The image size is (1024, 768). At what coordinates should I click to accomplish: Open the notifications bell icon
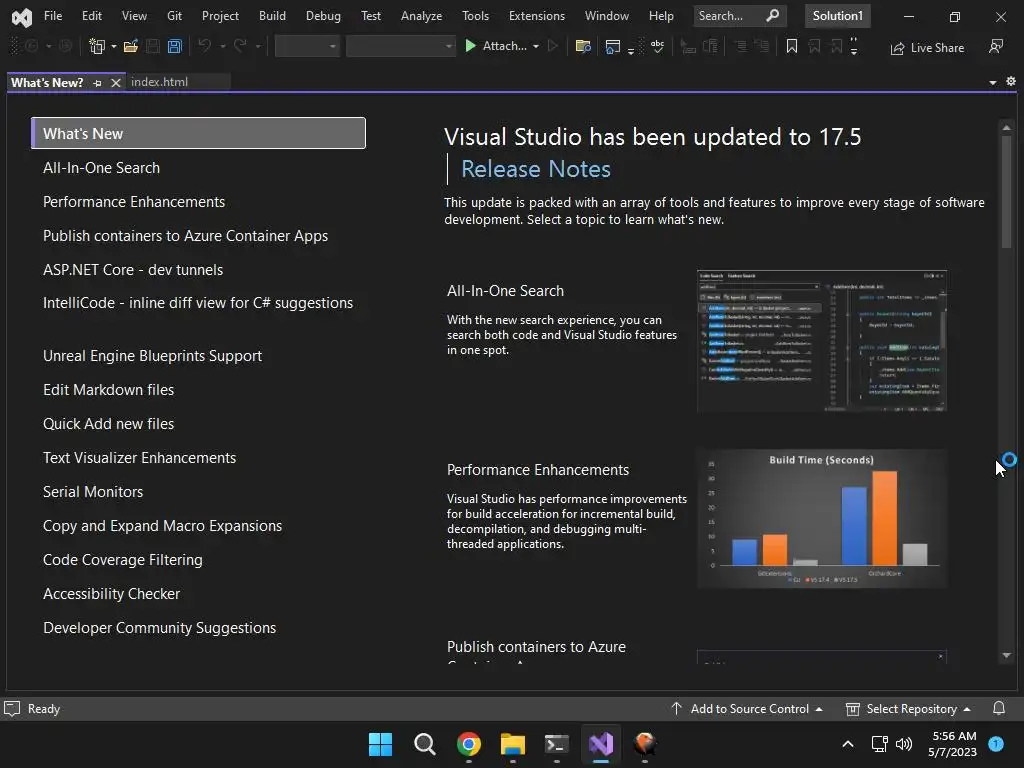tap(999, 709)
